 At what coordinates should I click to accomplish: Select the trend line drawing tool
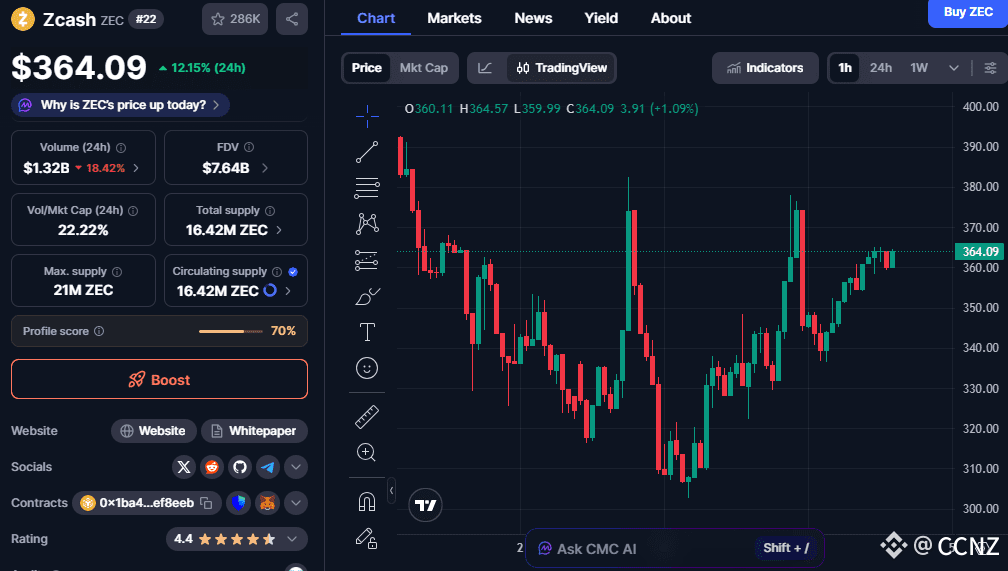[x=367, y=152]
